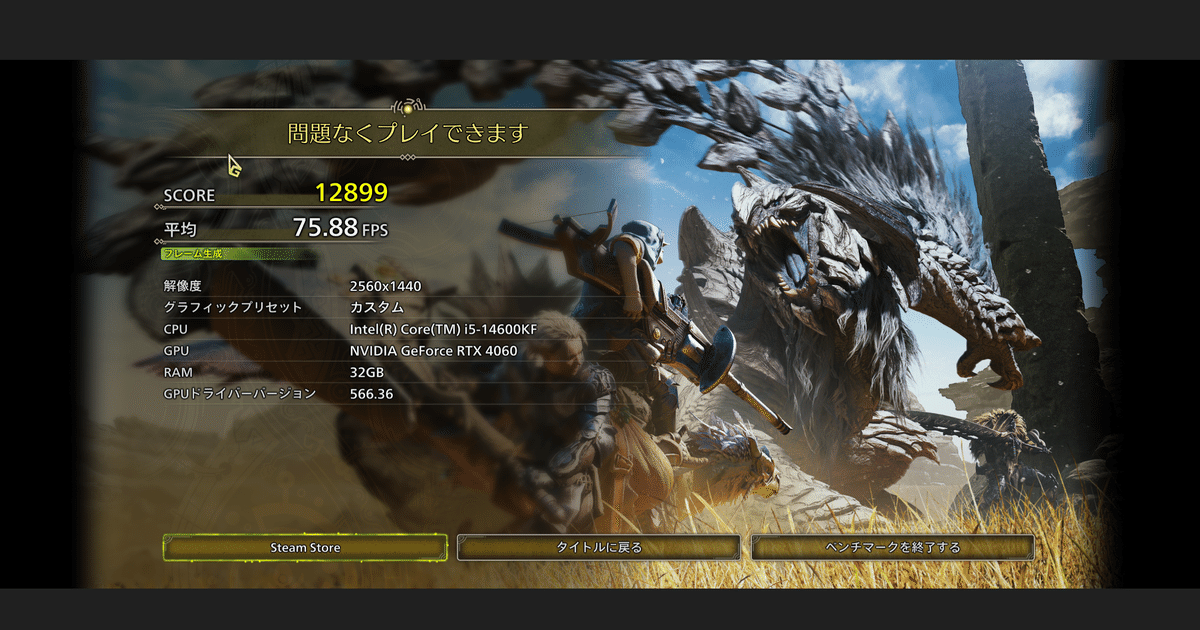Screen dimensions: 1200x630
Task: Select the グラフィックプリセット label
Action: 232,308
